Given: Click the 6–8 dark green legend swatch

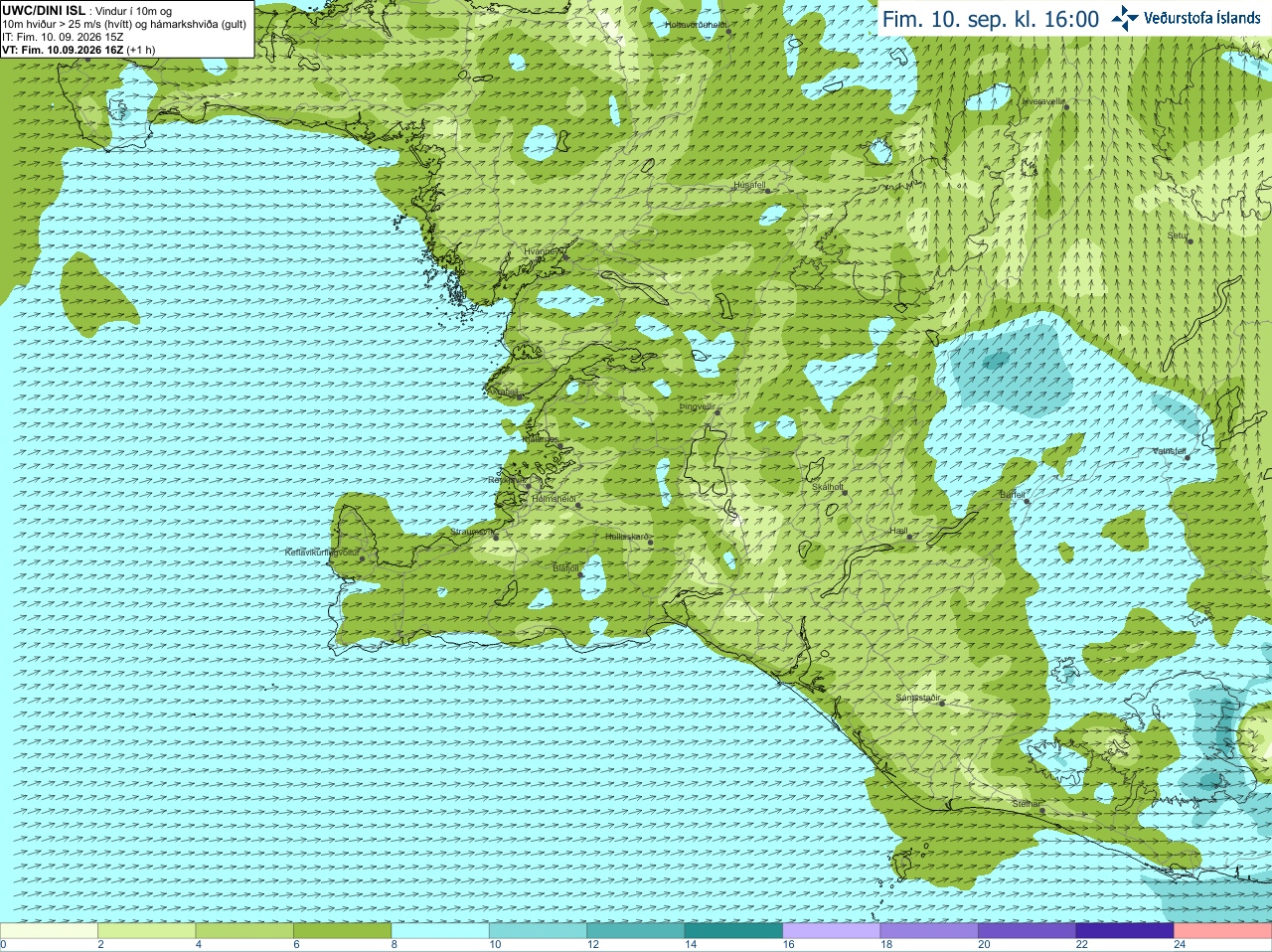Looking at the screenshot, I should pos(342,931).
